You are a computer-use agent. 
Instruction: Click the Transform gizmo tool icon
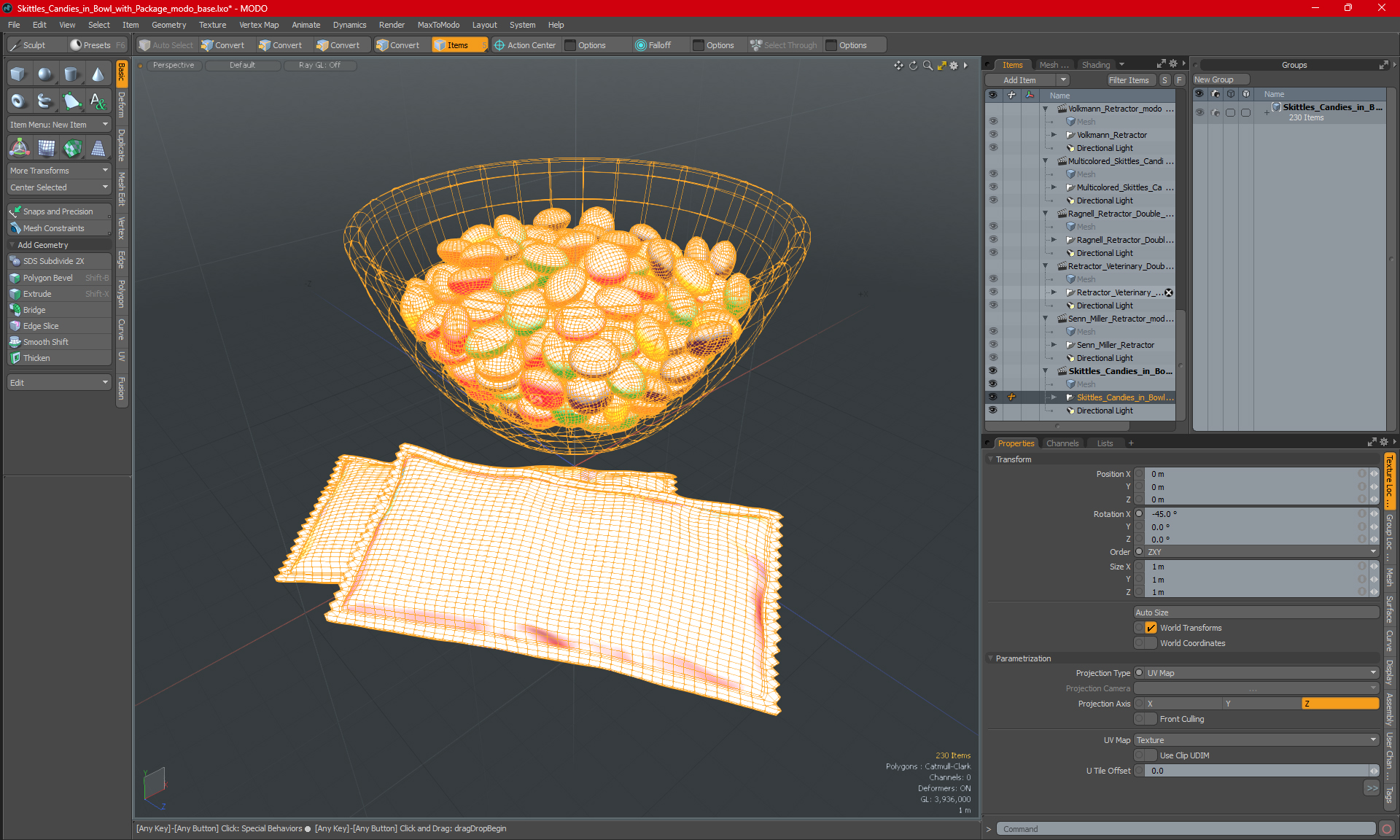pos(20,148)
